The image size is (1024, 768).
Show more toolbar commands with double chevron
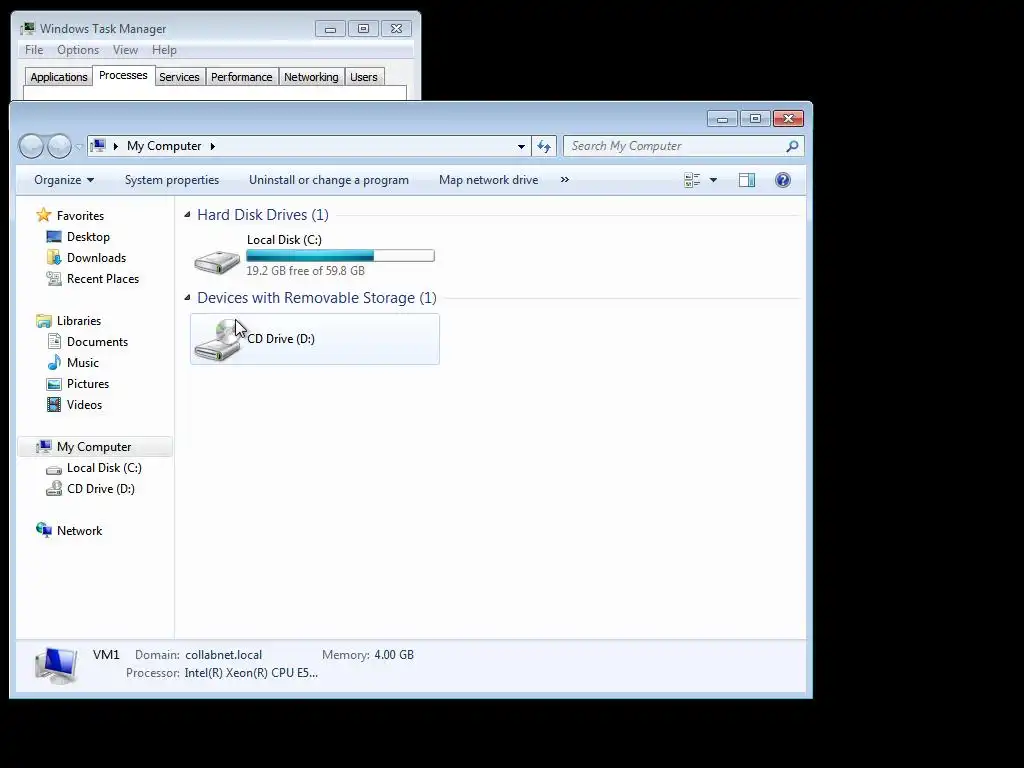(565, 180)
